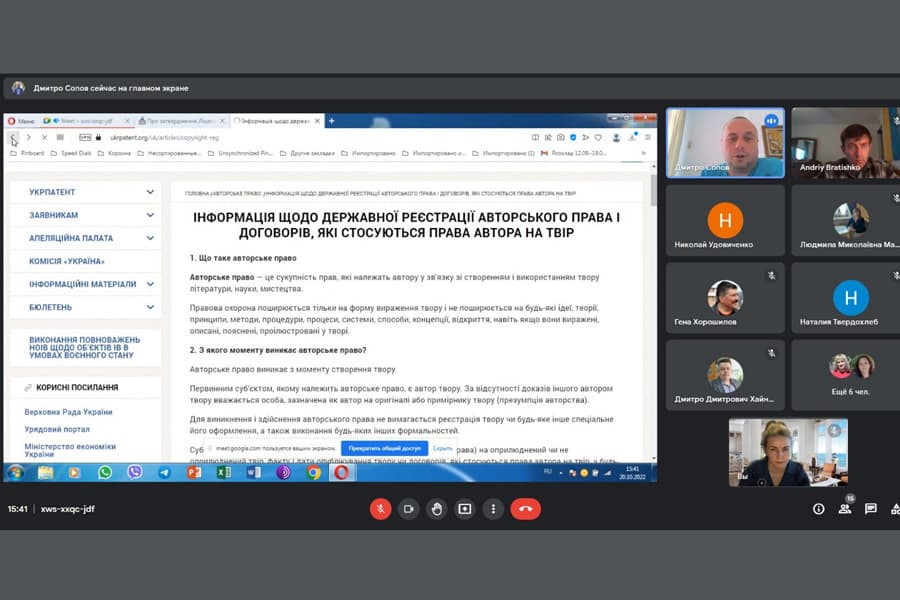This screenshot has height=600, width=900.
Task: Open the Opera Меню button
Action: click(21, 121)
